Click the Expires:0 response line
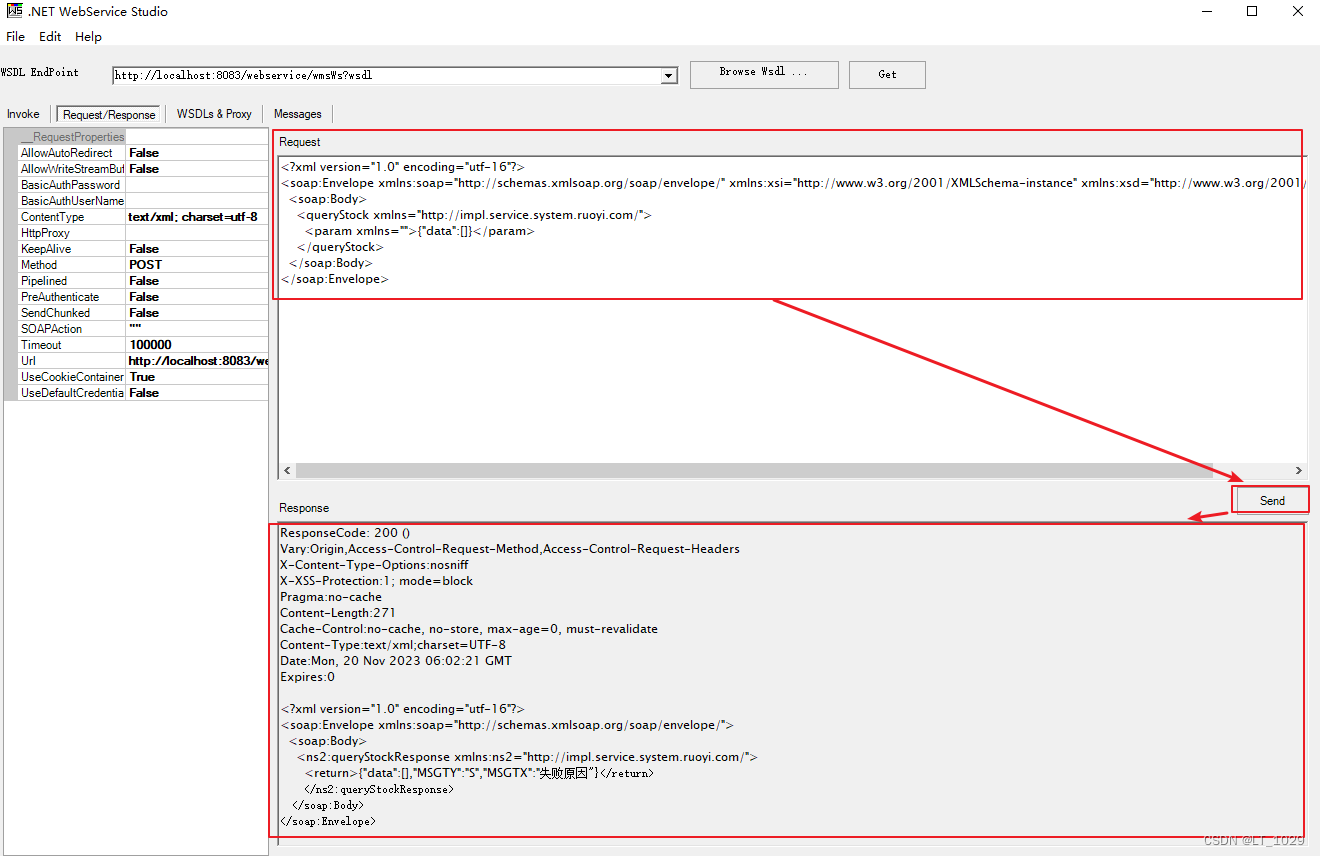The image size is (1320, 856). 308,677
